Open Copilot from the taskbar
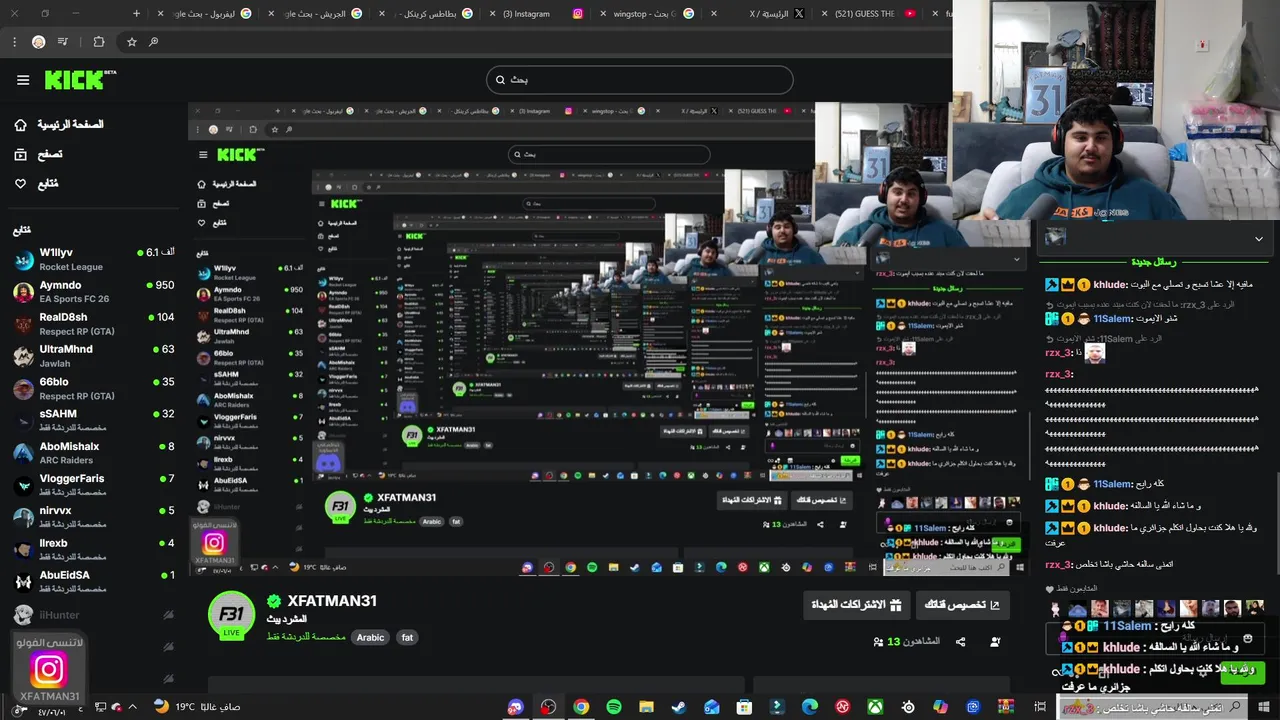 (940, 707)
